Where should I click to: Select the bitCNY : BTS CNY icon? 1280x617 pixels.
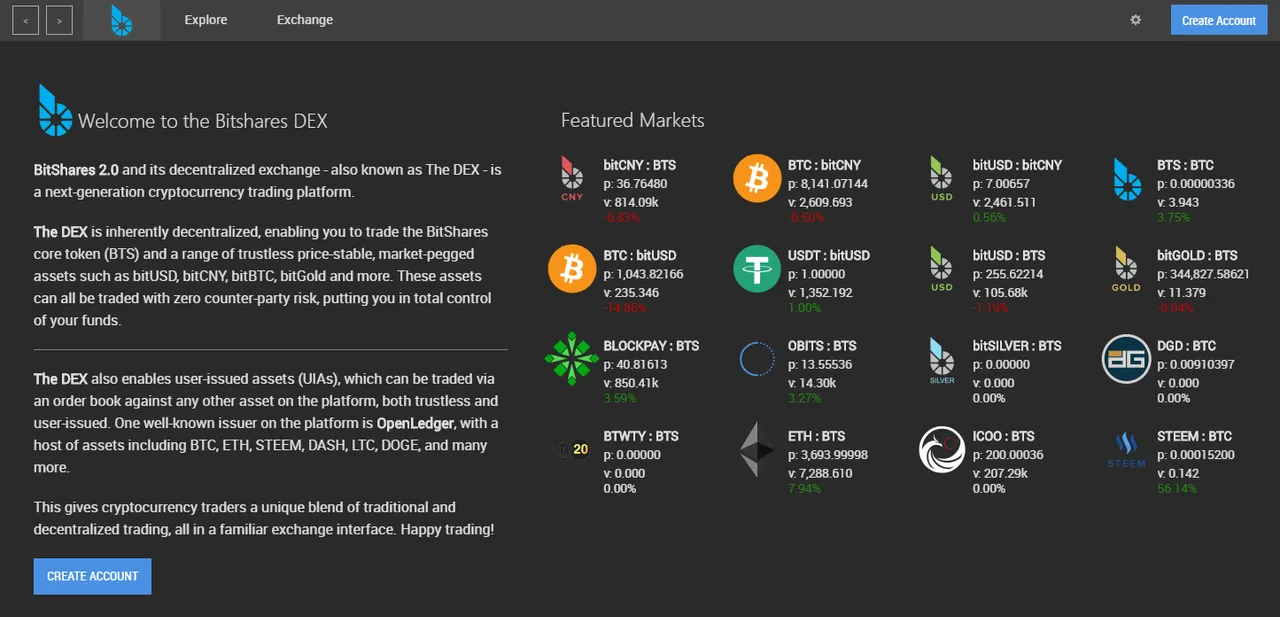(x=572, y=179)
